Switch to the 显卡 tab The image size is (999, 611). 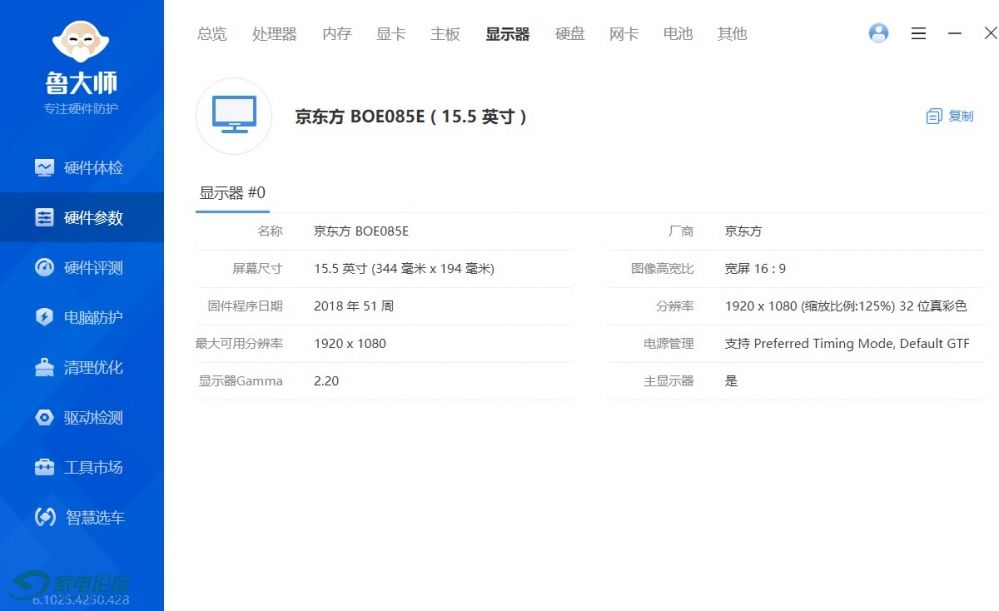click(391, 34)
